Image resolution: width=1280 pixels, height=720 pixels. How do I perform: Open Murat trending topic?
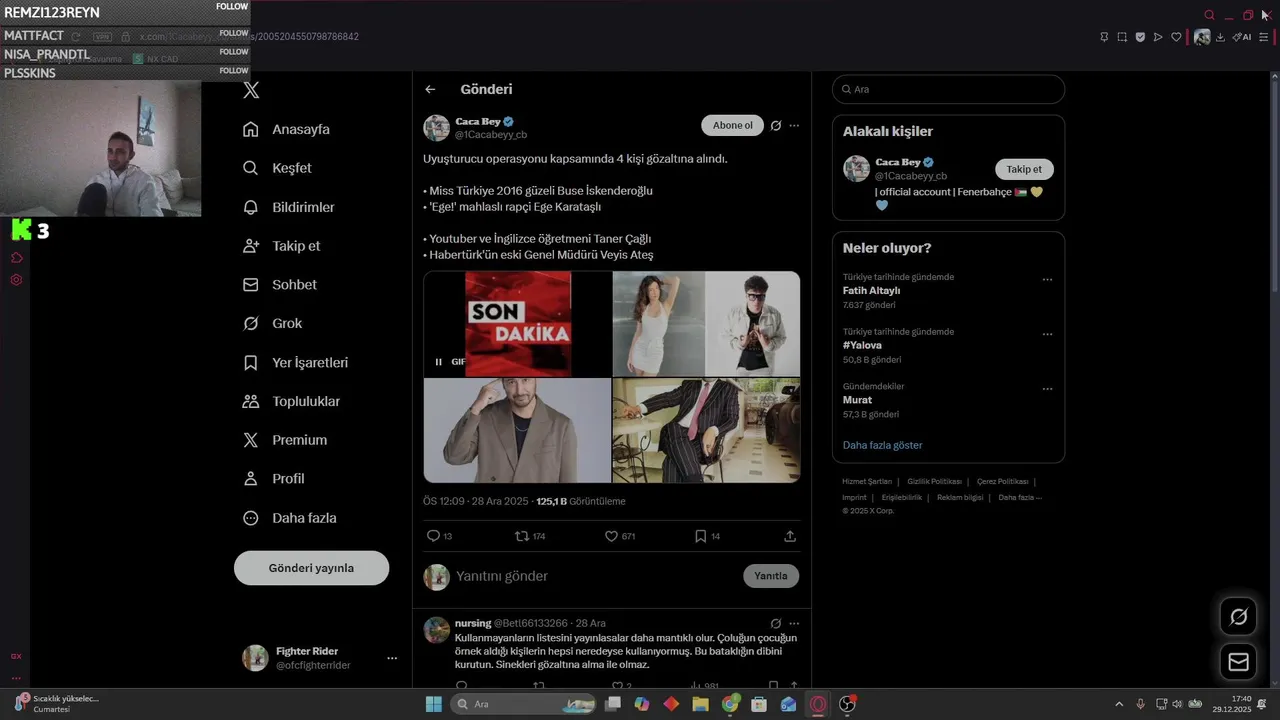point(857,400)
